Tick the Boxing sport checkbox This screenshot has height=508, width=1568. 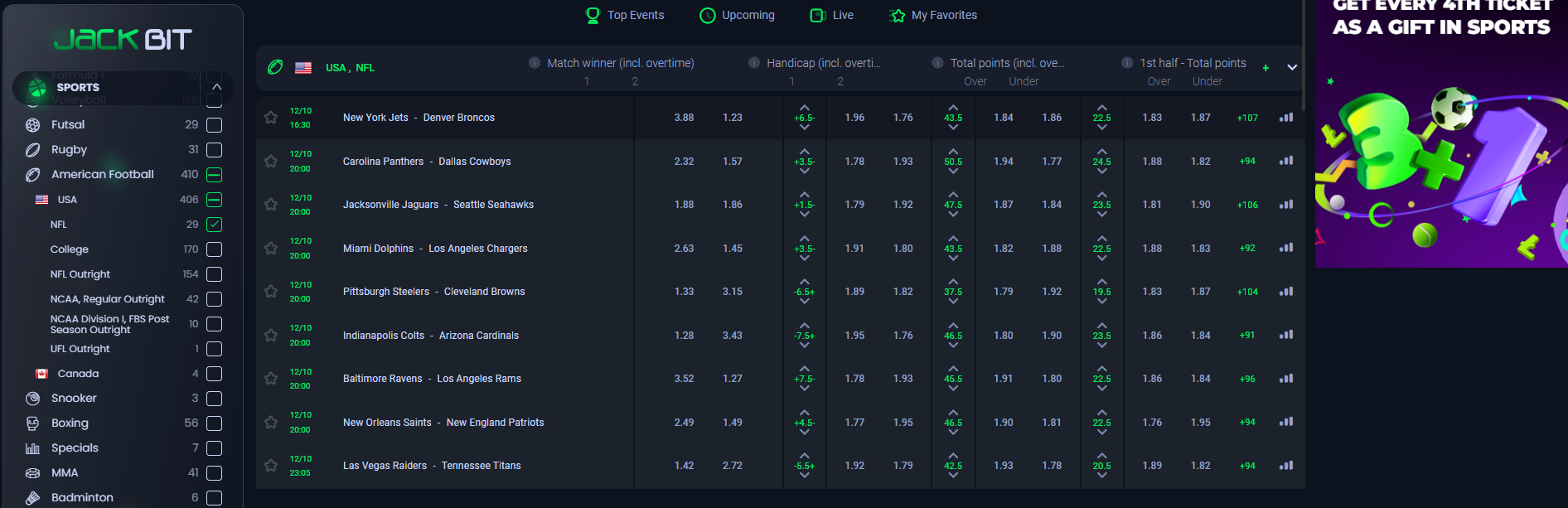coord(214,423)
